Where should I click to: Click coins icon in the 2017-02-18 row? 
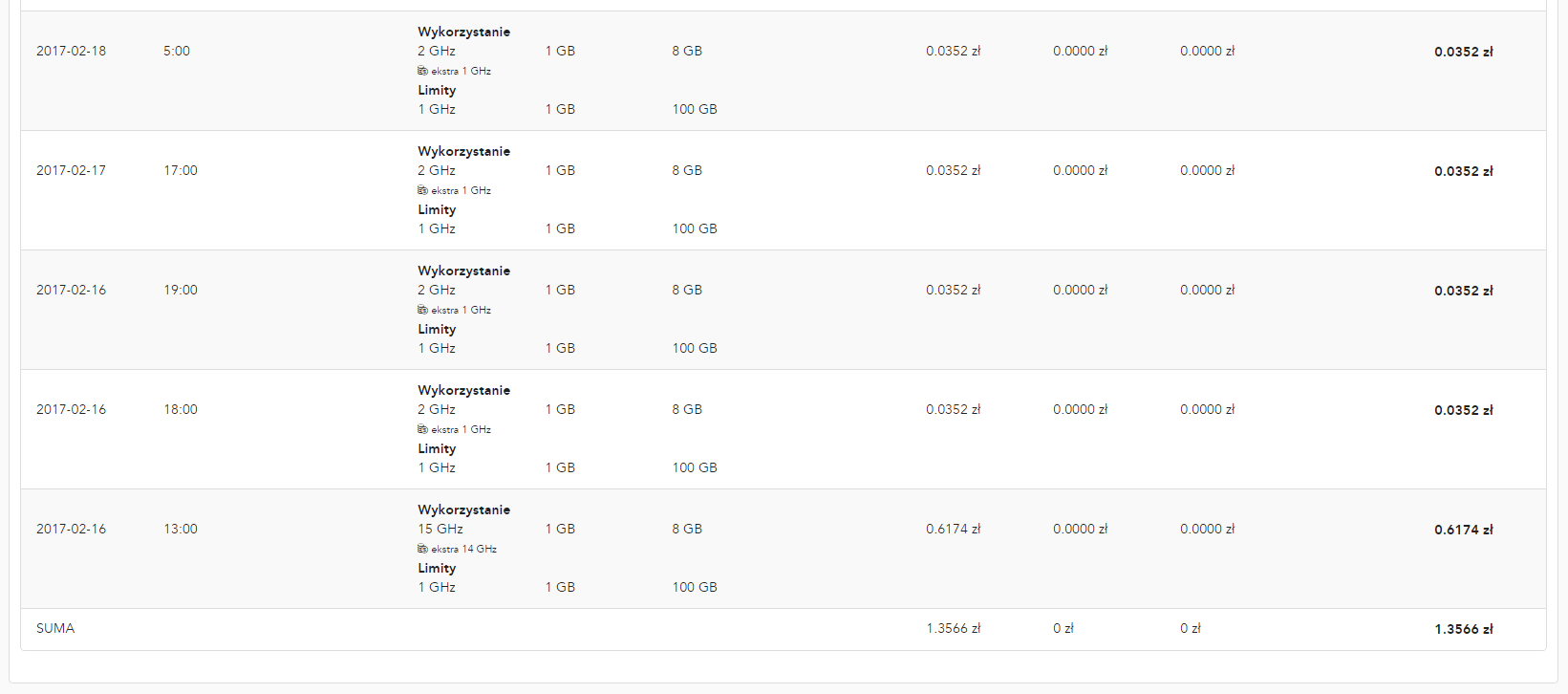click(x=422, y=71)
